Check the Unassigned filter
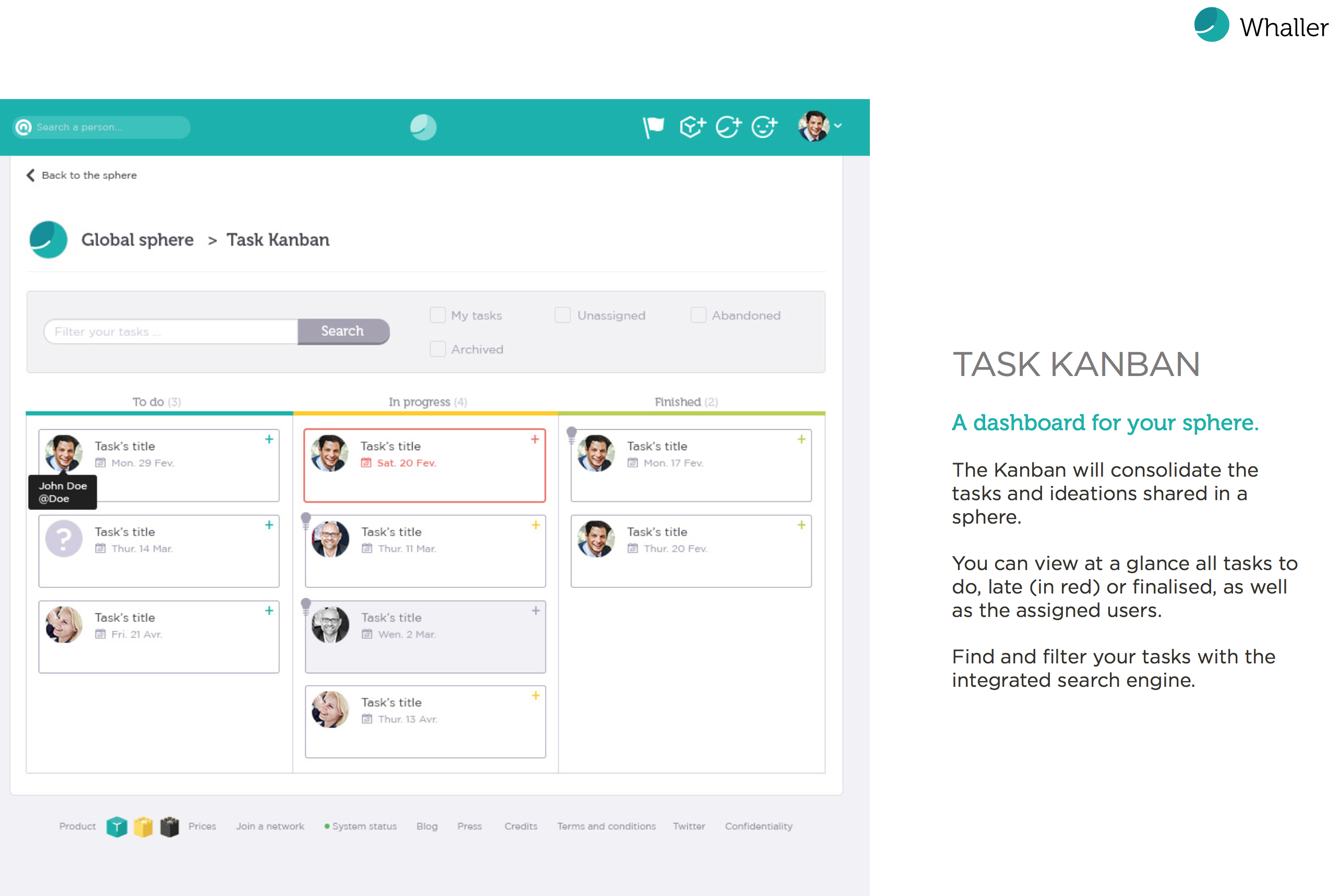The width and height of the screenshot is (1339, 896). pyautogui.click(x=563, y=316)
